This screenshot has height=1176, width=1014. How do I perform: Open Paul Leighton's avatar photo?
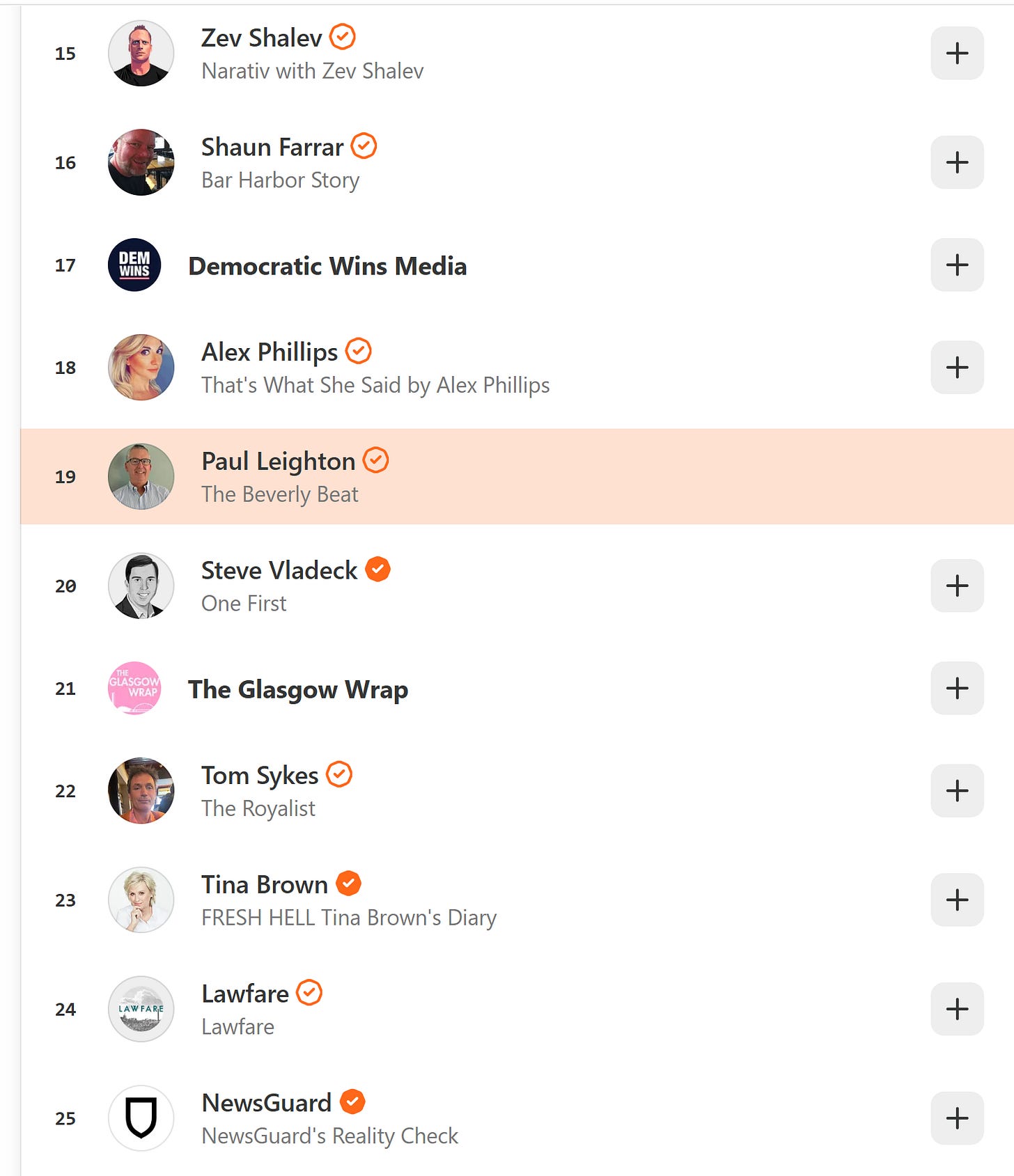(x=141, y=476)
